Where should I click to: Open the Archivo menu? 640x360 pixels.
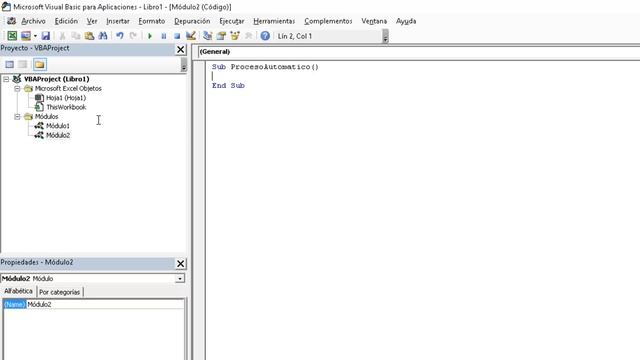(33, 21)
